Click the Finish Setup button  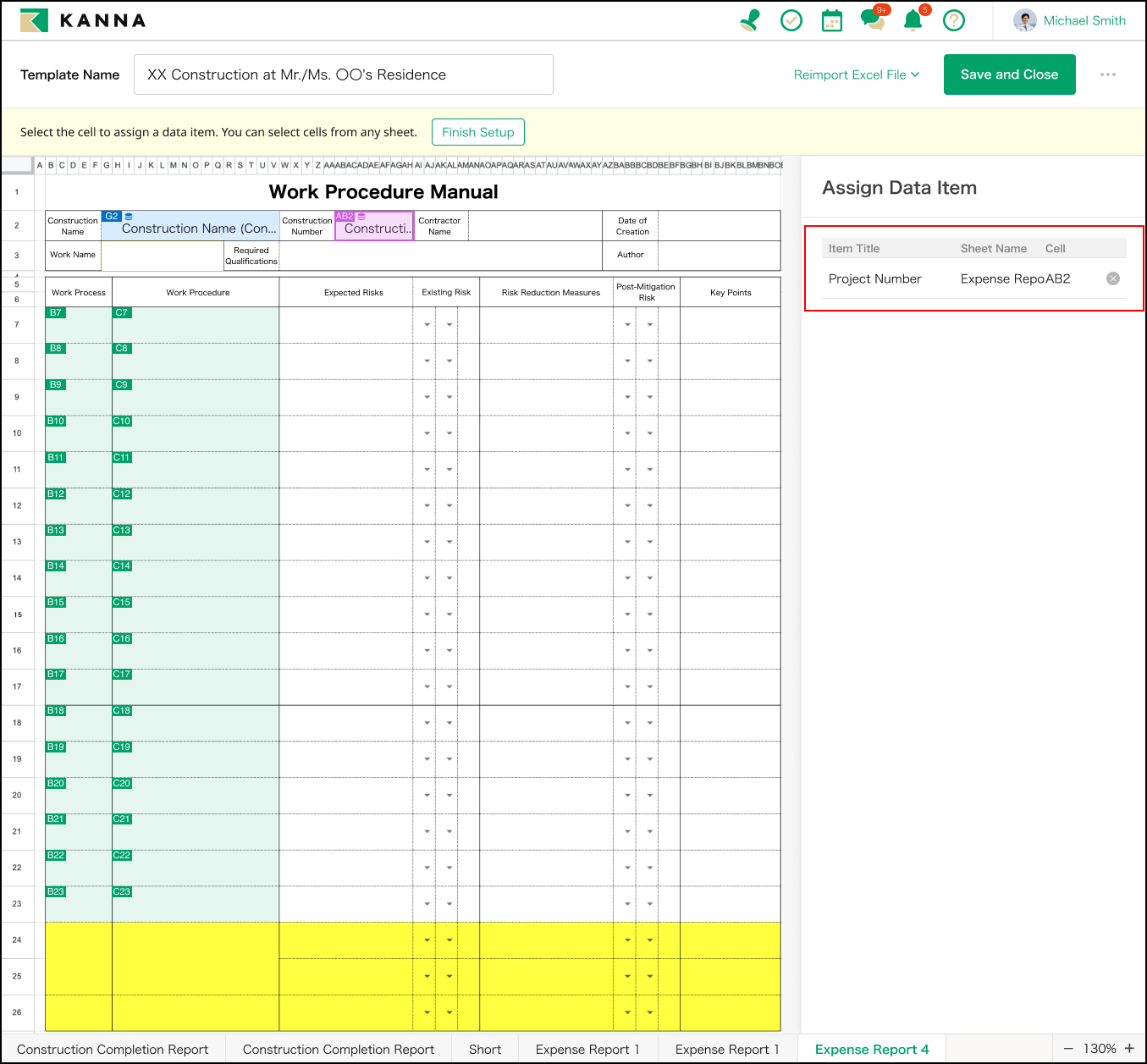(477, 132)
